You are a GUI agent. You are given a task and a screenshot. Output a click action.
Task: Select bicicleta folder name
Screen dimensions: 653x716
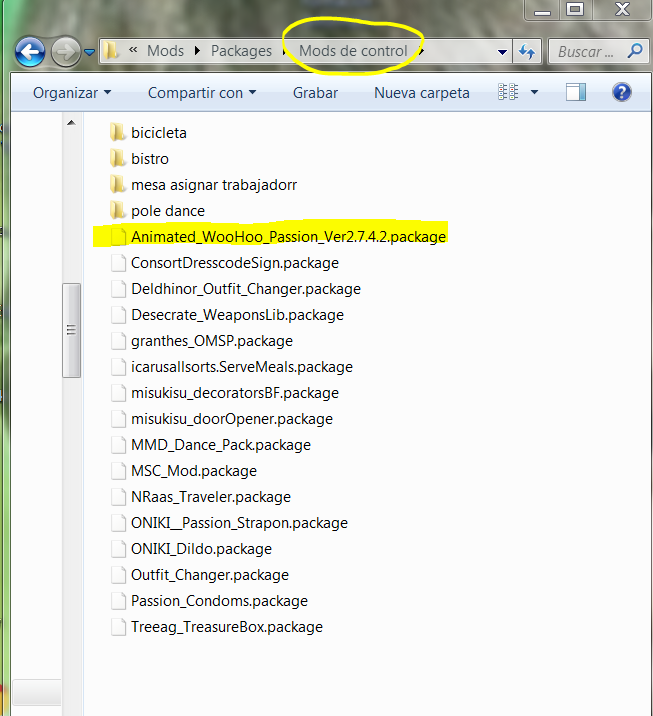point(158,133)
